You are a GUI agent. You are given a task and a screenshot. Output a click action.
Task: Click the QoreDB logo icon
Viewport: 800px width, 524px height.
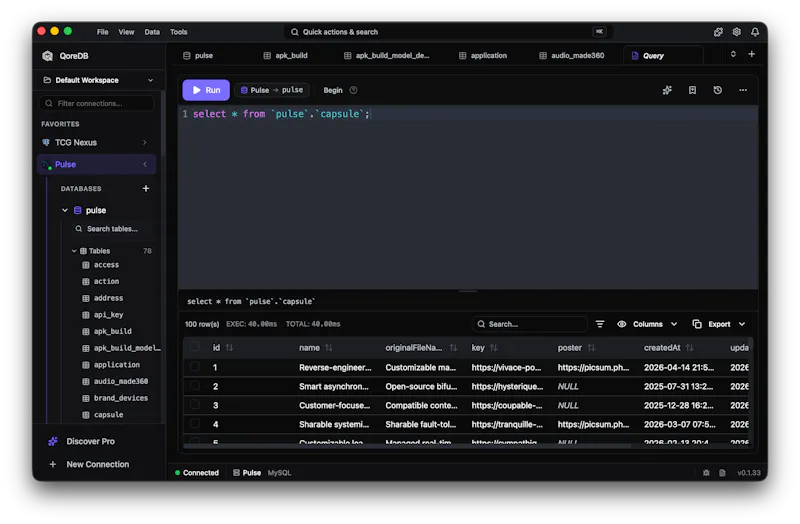pyautogui.click(x=47, y=56)
